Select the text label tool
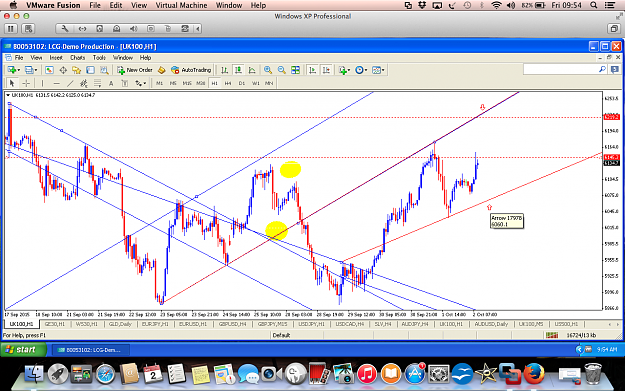This screenshot has height=391, width=625. [125, 83]
